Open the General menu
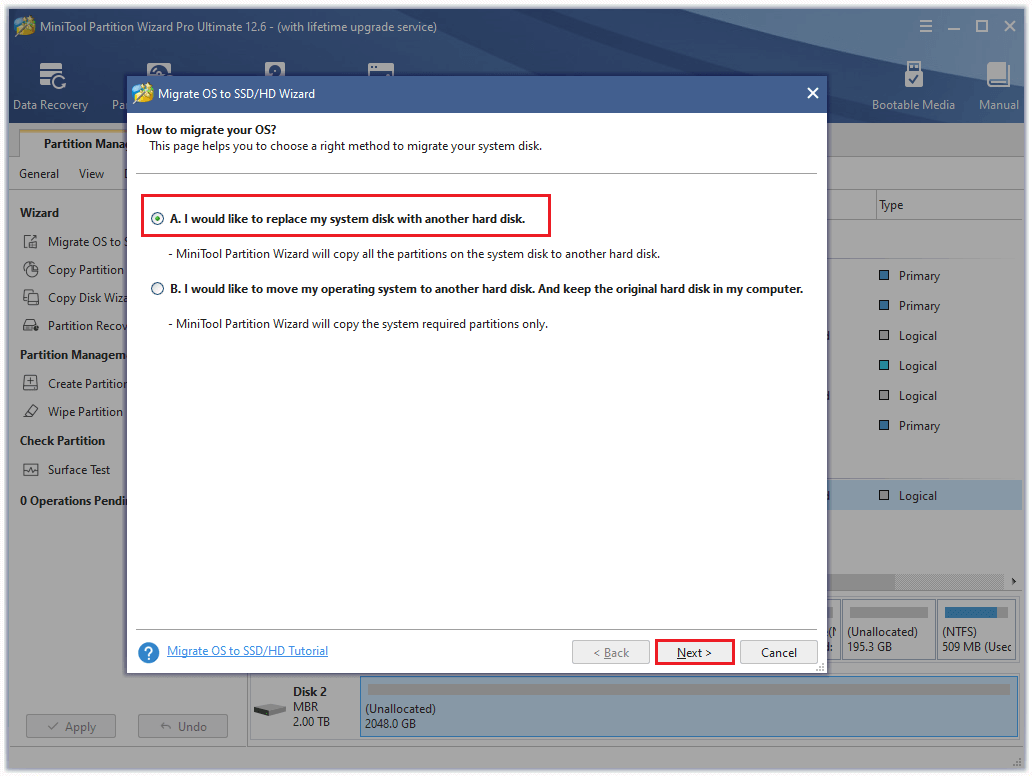 tap(39, 174)
